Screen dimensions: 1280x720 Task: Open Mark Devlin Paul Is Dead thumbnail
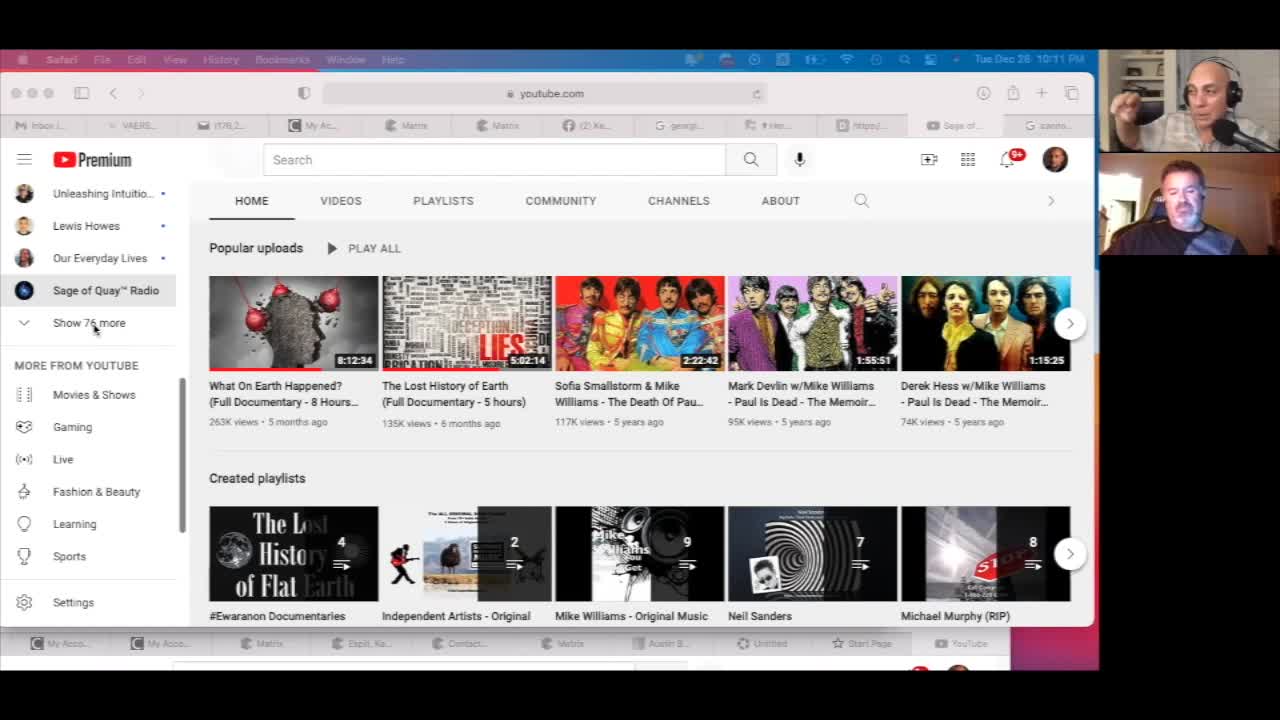click(813, 324)
